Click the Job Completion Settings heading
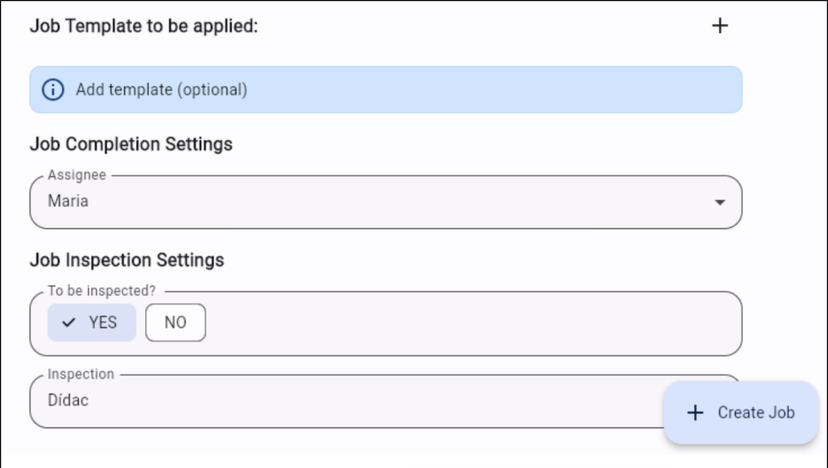Viewport: 828px width, 468px height. coord(131,144)
